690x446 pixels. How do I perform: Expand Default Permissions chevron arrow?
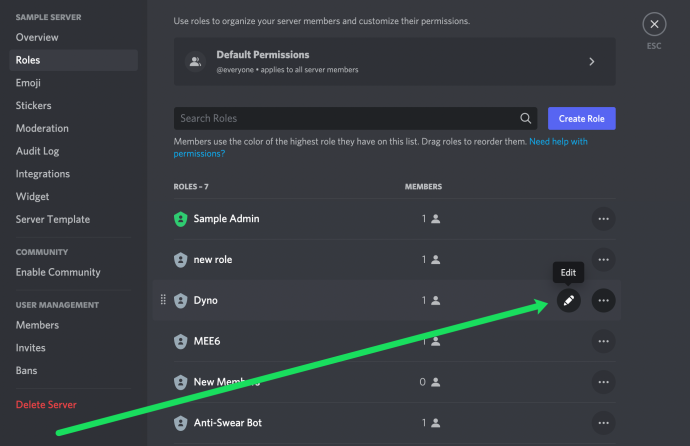(x=592, y=62)
